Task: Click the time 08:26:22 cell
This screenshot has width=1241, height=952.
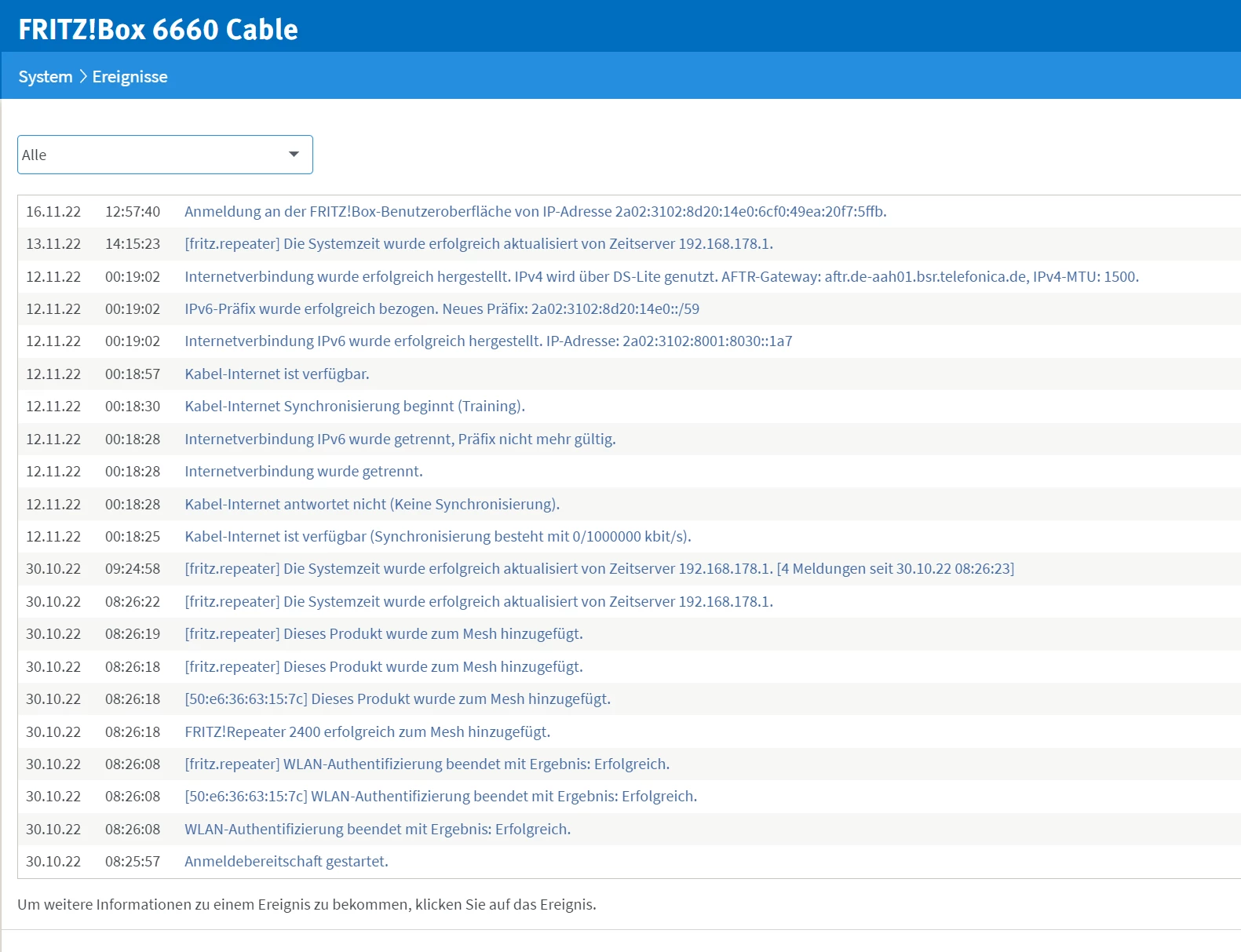Action: 133,602
